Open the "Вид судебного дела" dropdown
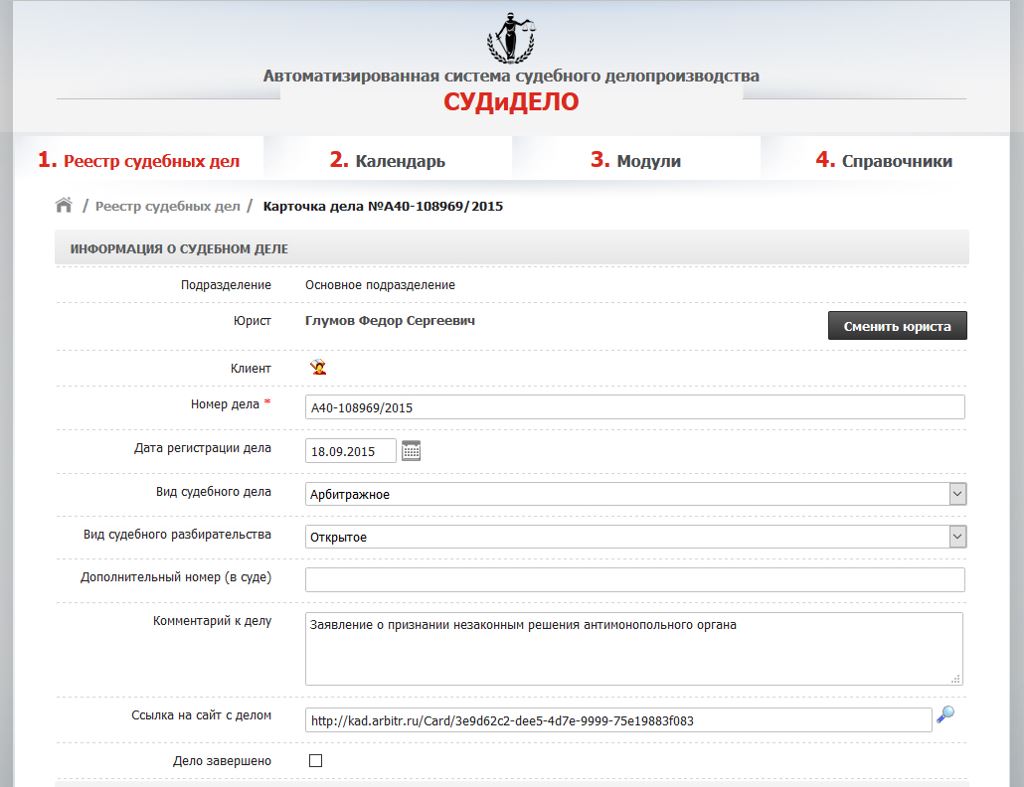This screenshot has height=787, width=1024. [x=635, y=494]
